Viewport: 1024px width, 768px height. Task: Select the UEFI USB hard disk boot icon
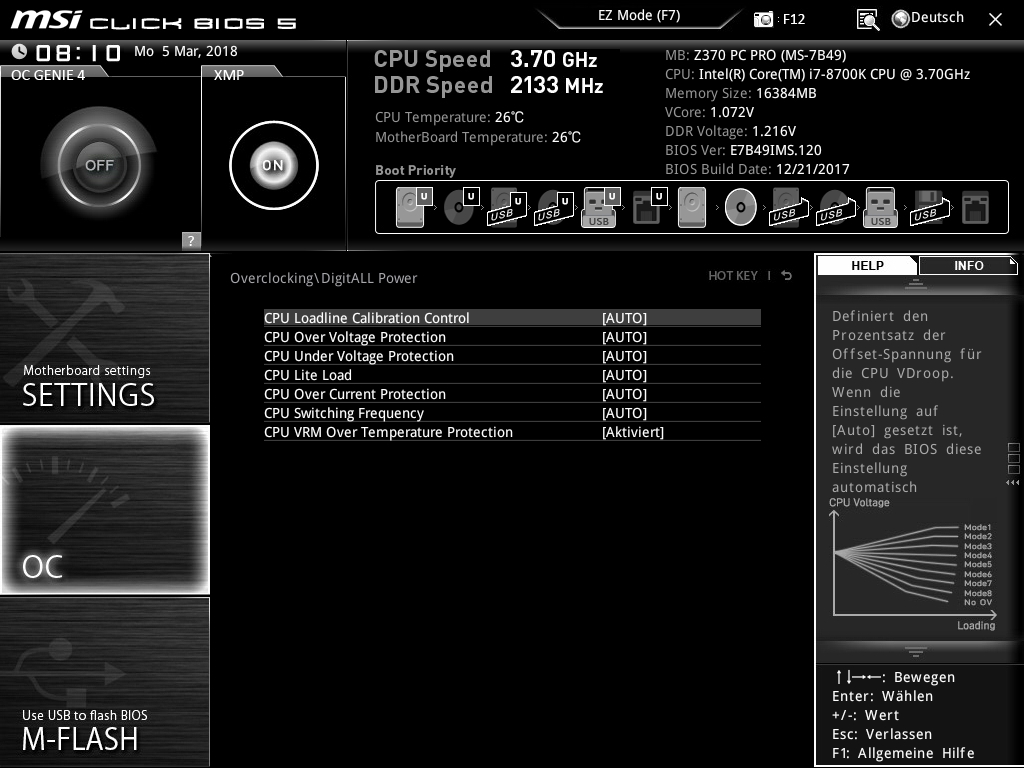(x=507, y=207)
